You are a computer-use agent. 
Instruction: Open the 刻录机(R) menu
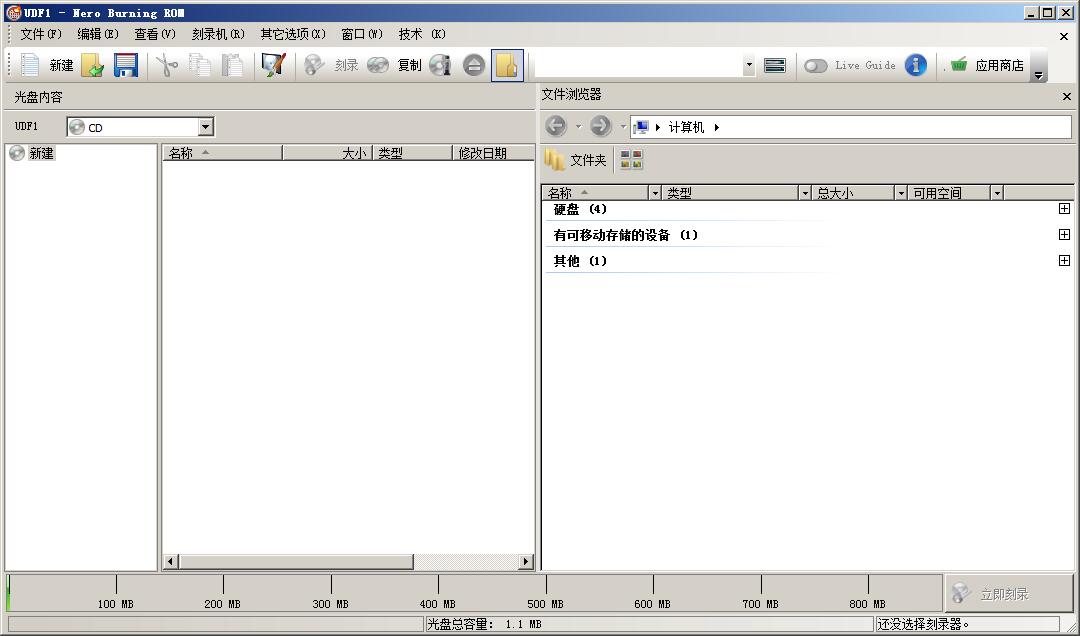point(218,34)
